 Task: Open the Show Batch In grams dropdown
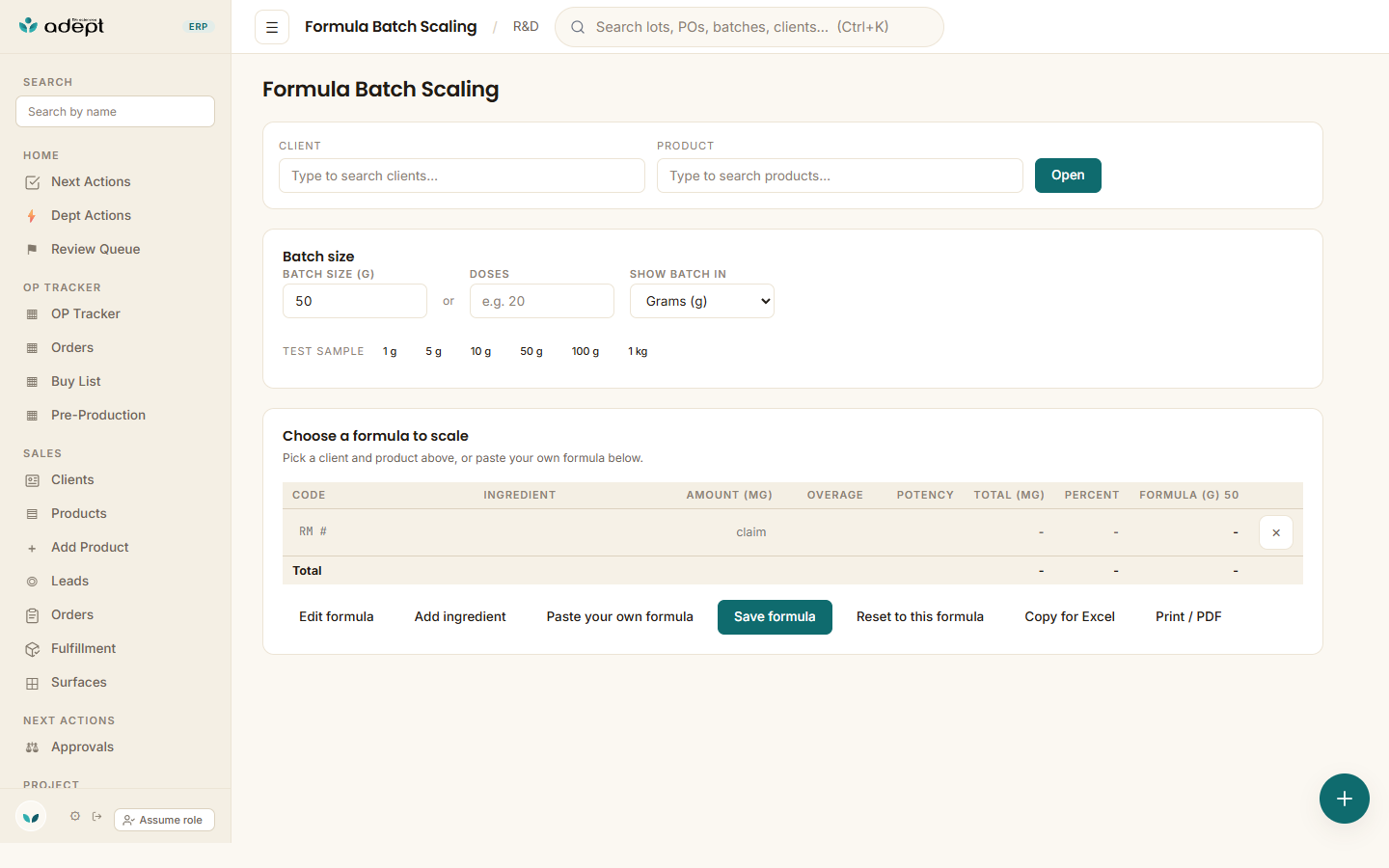pos(702,301)
